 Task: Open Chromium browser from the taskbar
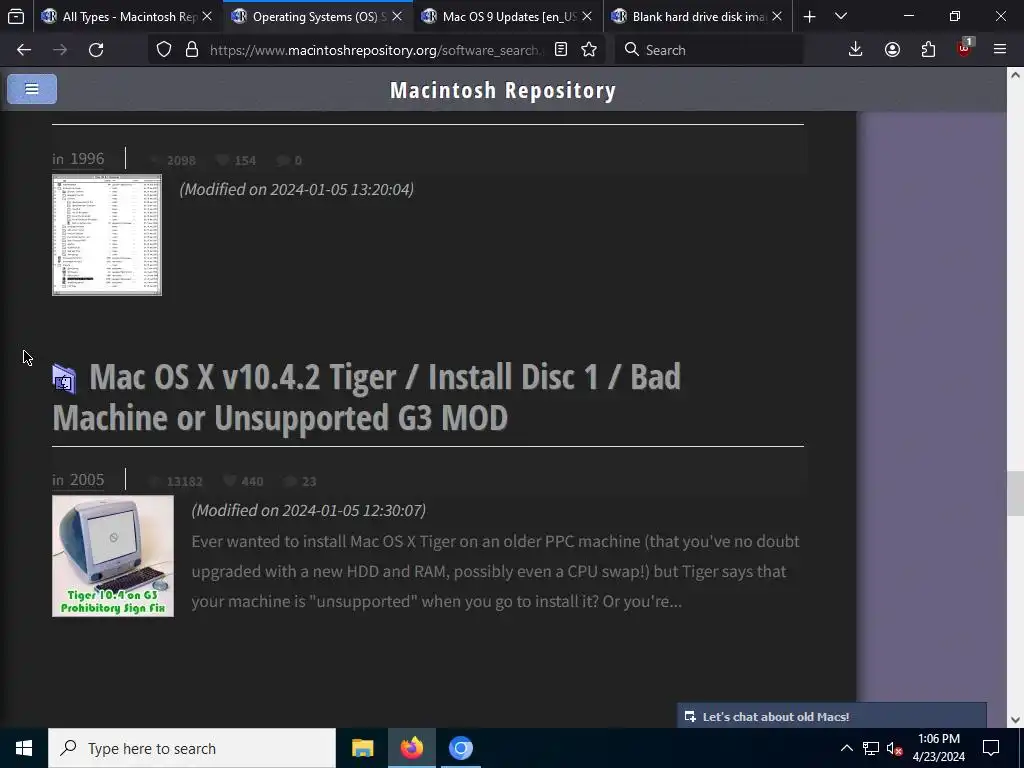click(x=460, y=748)
